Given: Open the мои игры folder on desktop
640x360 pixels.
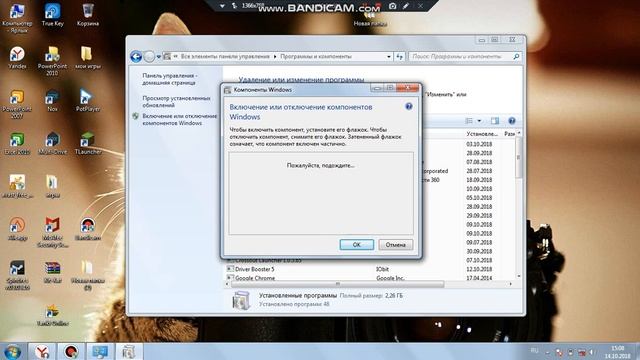Looking at the screenshot, I should pos(88,58).
